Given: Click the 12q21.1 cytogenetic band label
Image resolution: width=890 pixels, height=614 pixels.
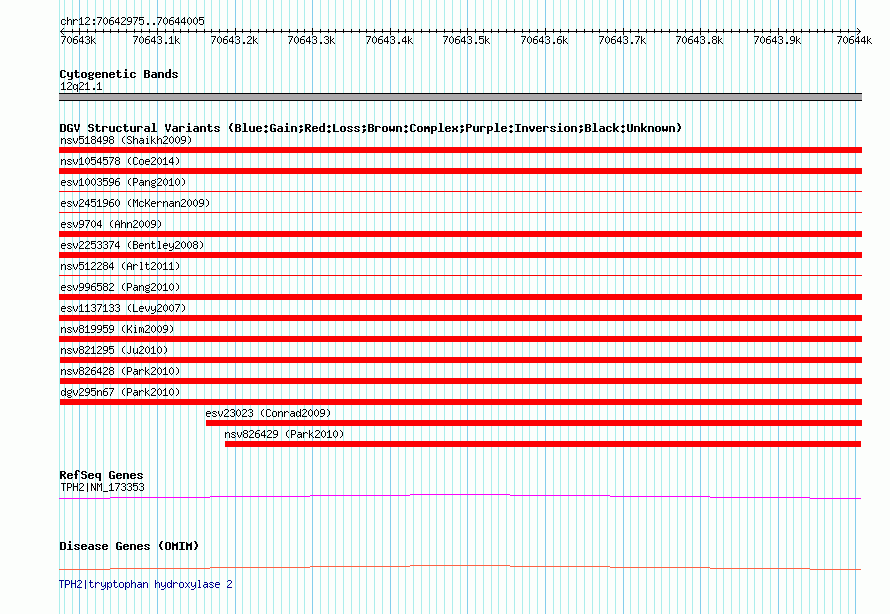Looking at the screenshot, I should [x=81, y=86].
